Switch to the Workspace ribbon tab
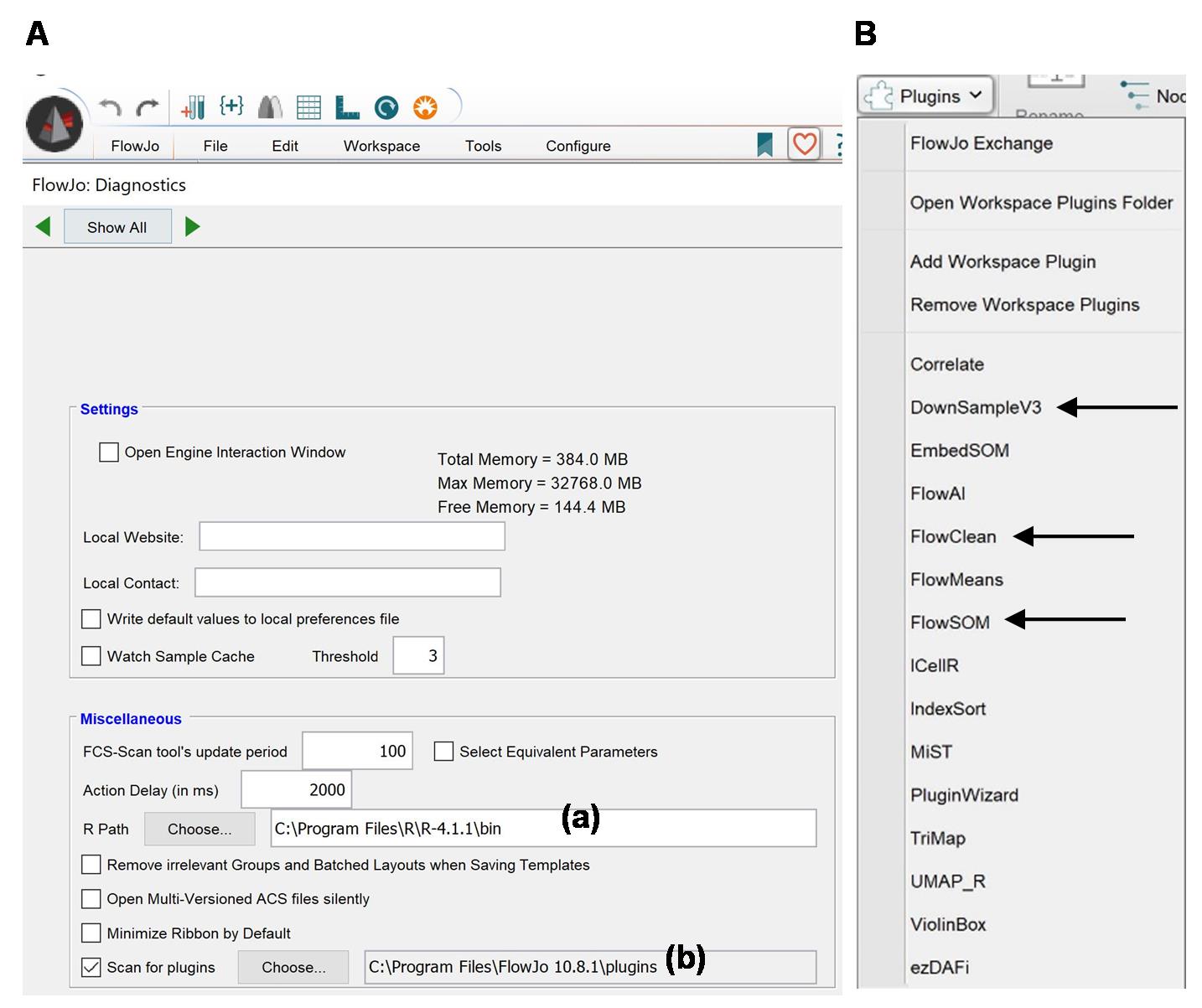 [381, 146]
